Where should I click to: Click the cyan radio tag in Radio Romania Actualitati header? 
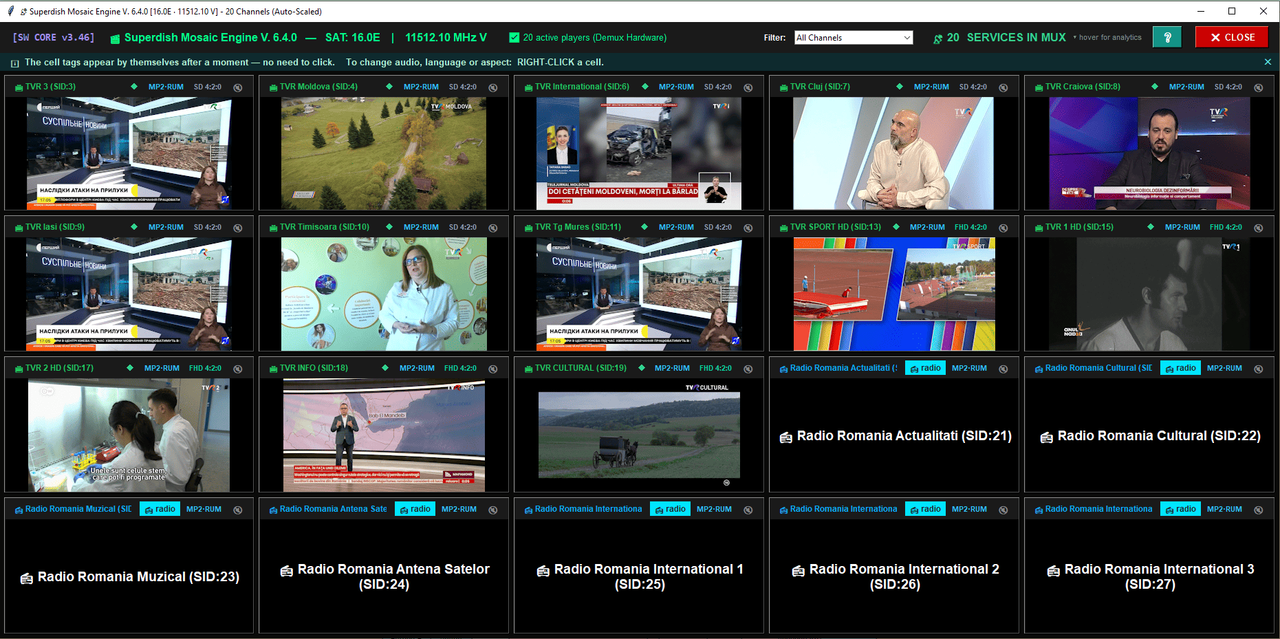924,368
